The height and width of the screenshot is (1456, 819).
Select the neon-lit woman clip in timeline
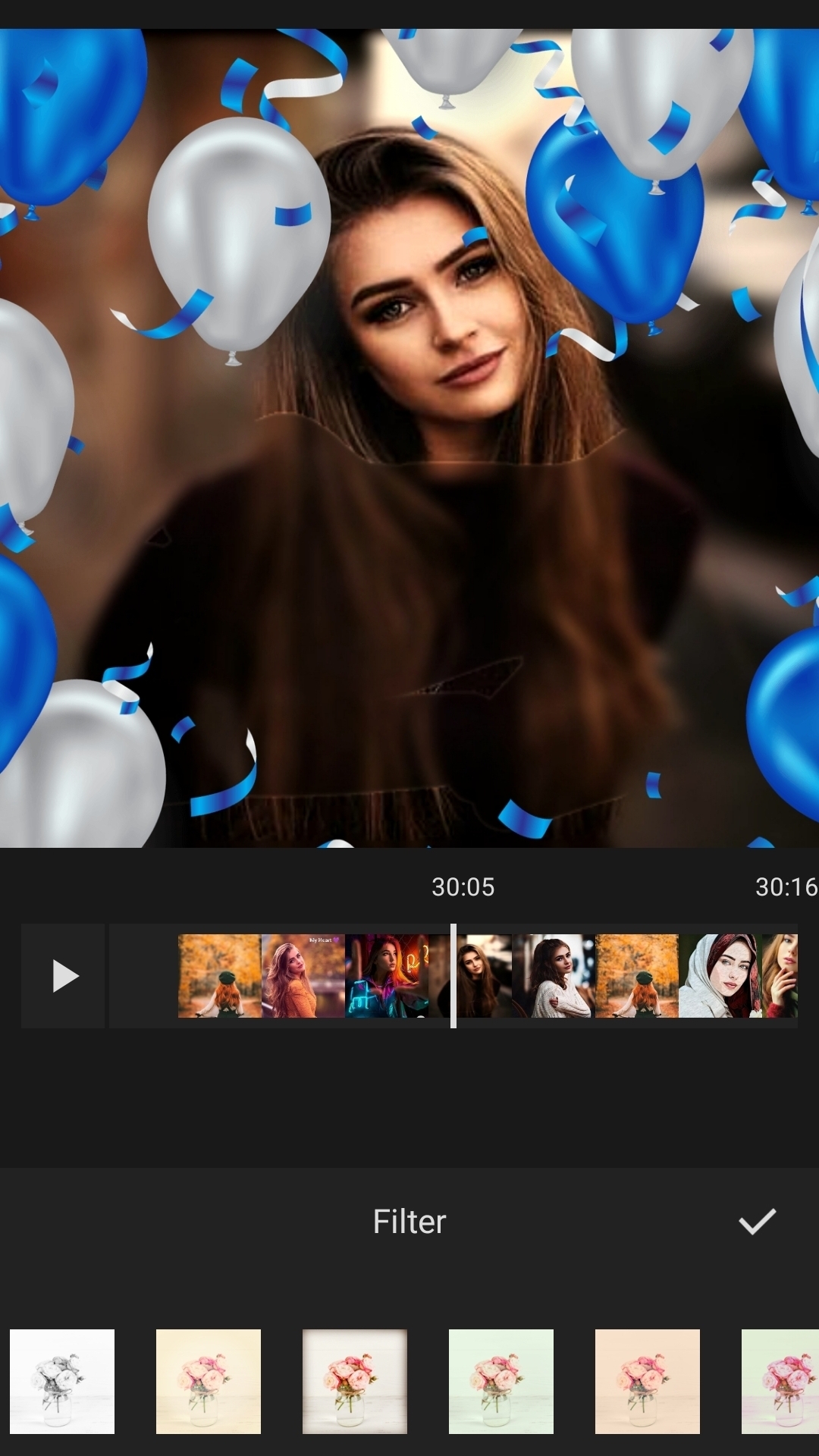tap(386, 976)
